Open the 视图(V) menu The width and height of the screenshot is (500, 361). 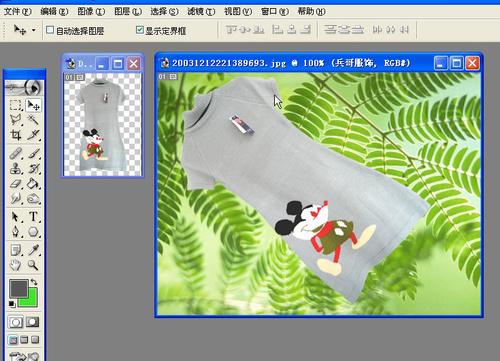(x=238, y=12)
